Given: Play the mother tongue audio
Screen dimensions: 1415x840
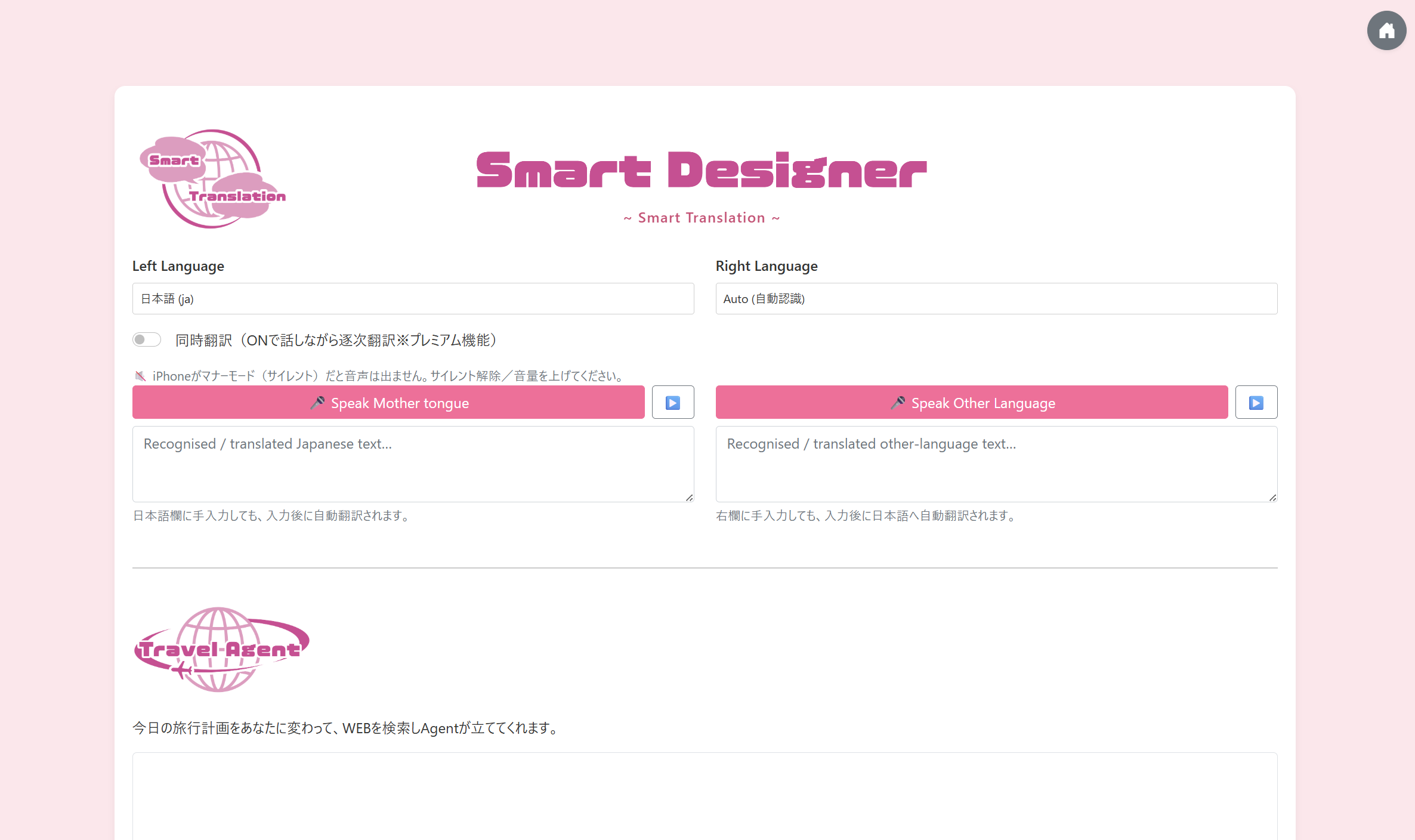Looking at the screenshot, I should point(673,402).
